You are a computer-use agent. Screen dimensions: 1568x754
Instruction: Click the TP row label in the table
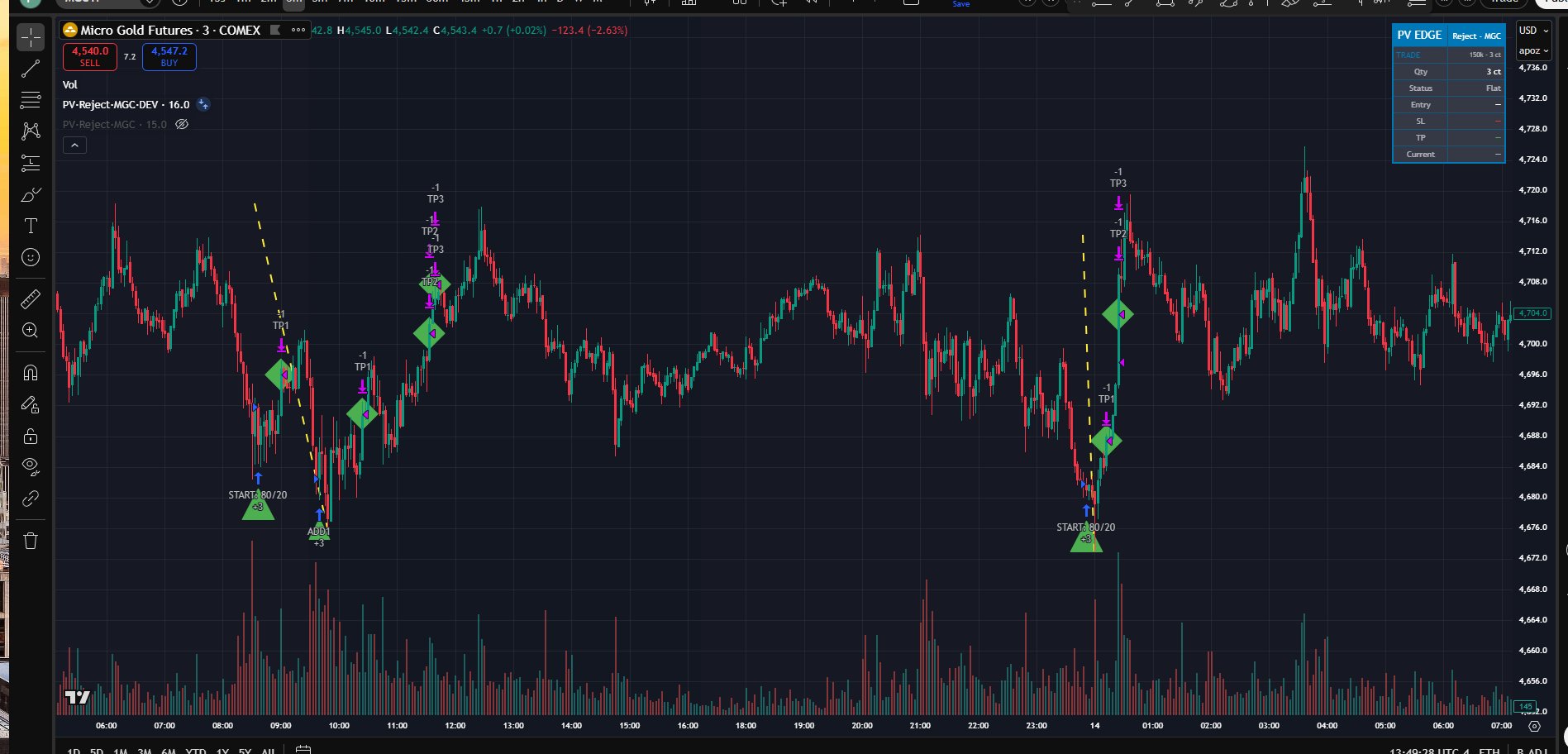tap(1421, 138)
